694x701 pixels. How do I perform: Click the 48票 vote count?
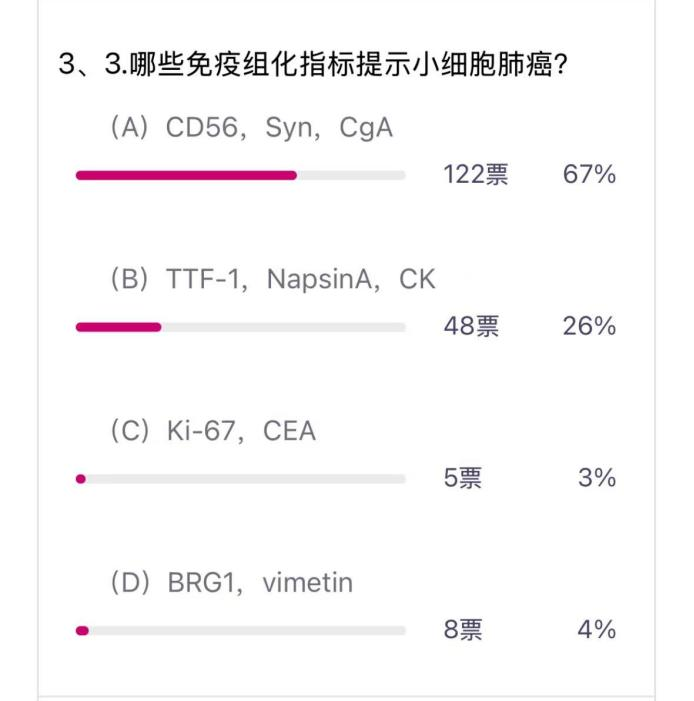point(471,327)
